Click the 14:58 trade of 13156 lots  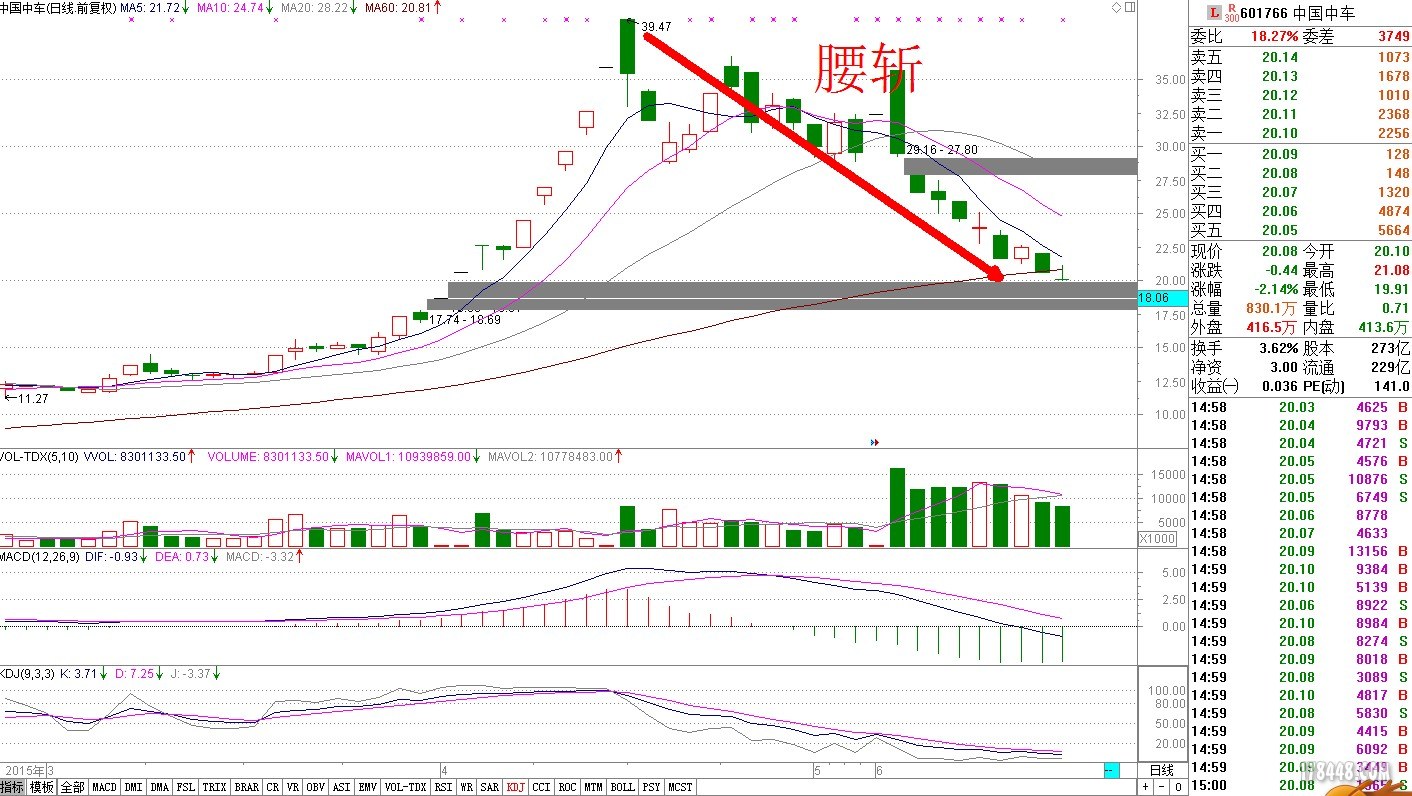pos(1300,551)
